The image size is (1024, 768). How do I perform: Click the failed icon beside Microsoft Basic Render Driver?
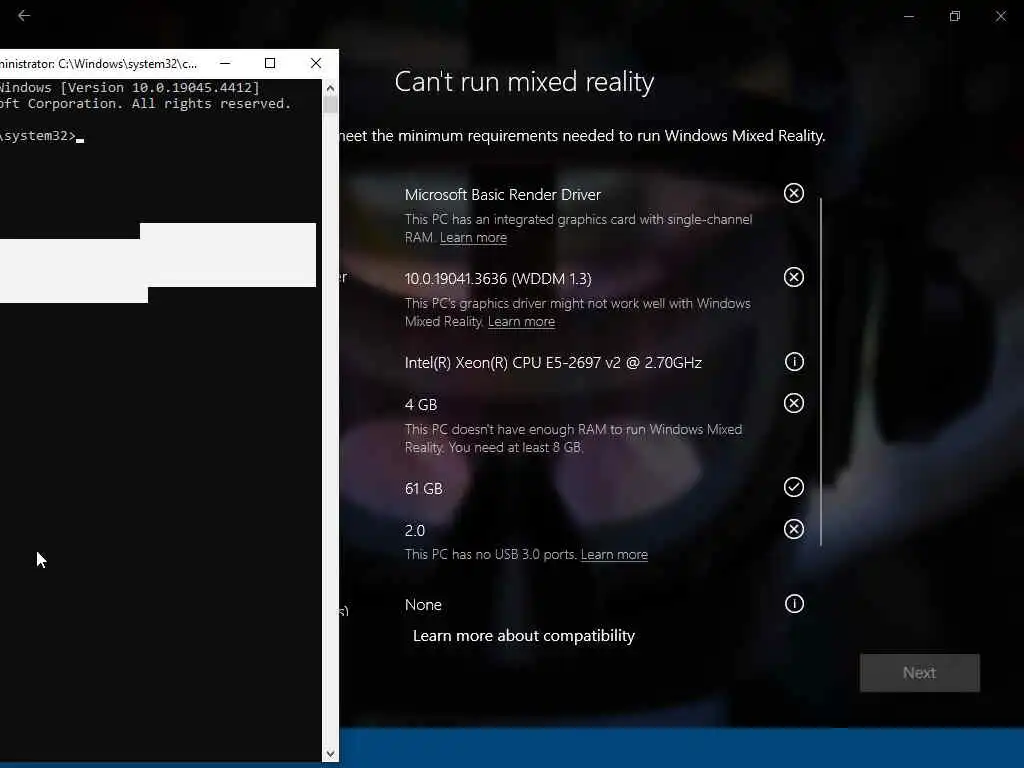pyautogui.click(x=793, y=193)
